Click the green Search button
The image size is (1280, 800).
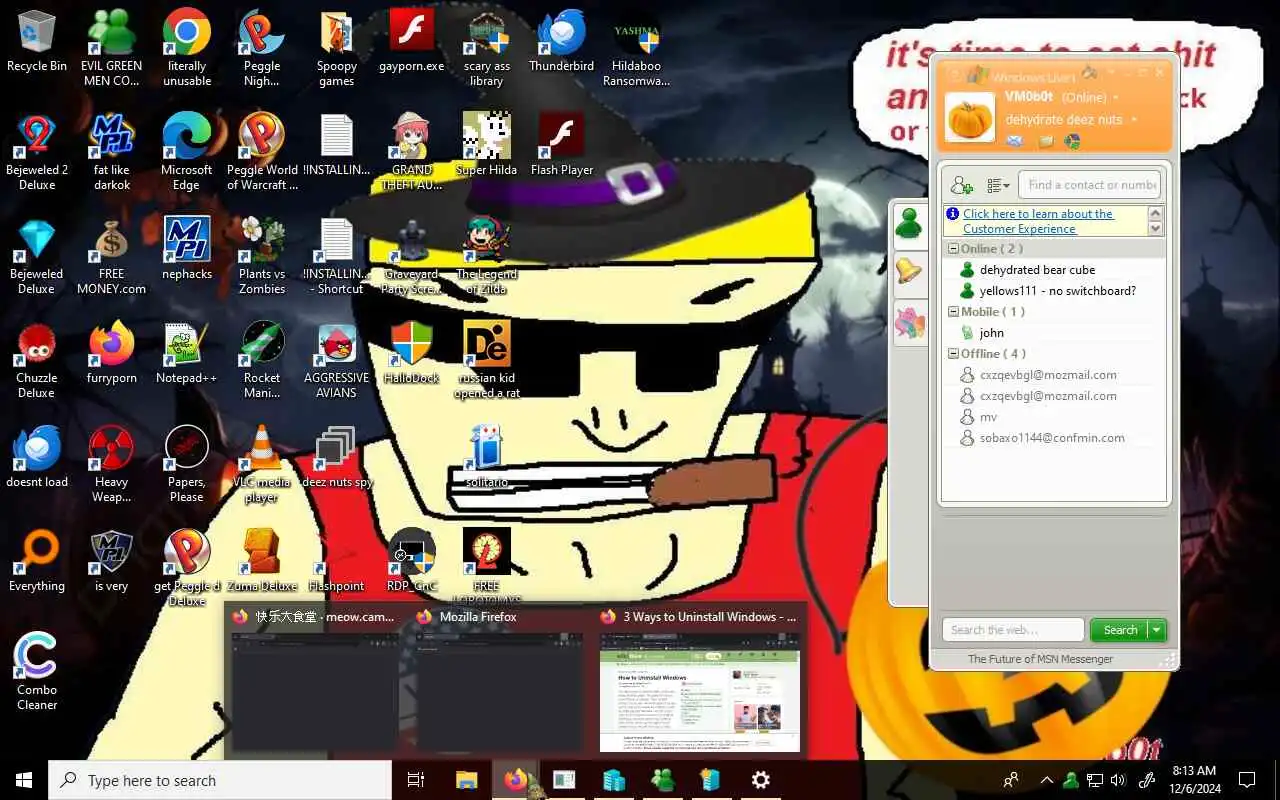tap(1119, 630)
